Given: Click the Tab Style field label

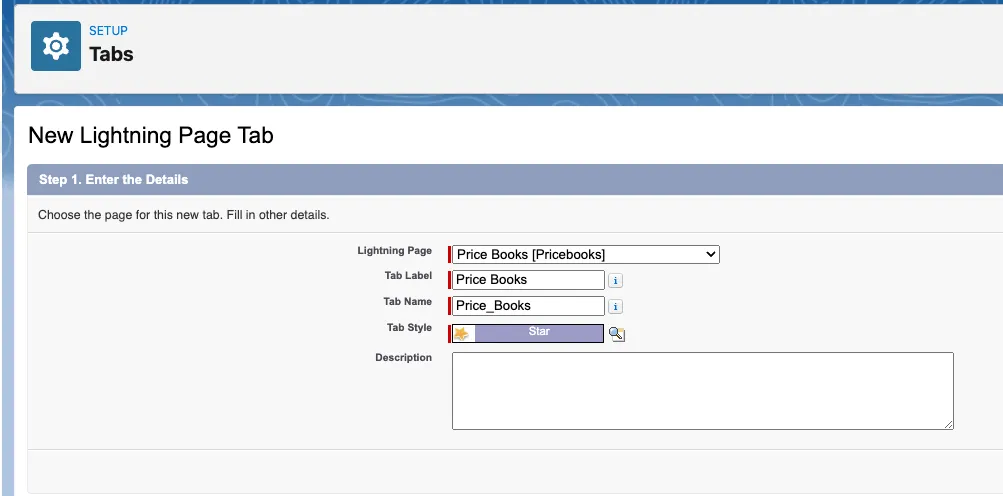Looking at the screenshot, I should (x=409, y=328).
